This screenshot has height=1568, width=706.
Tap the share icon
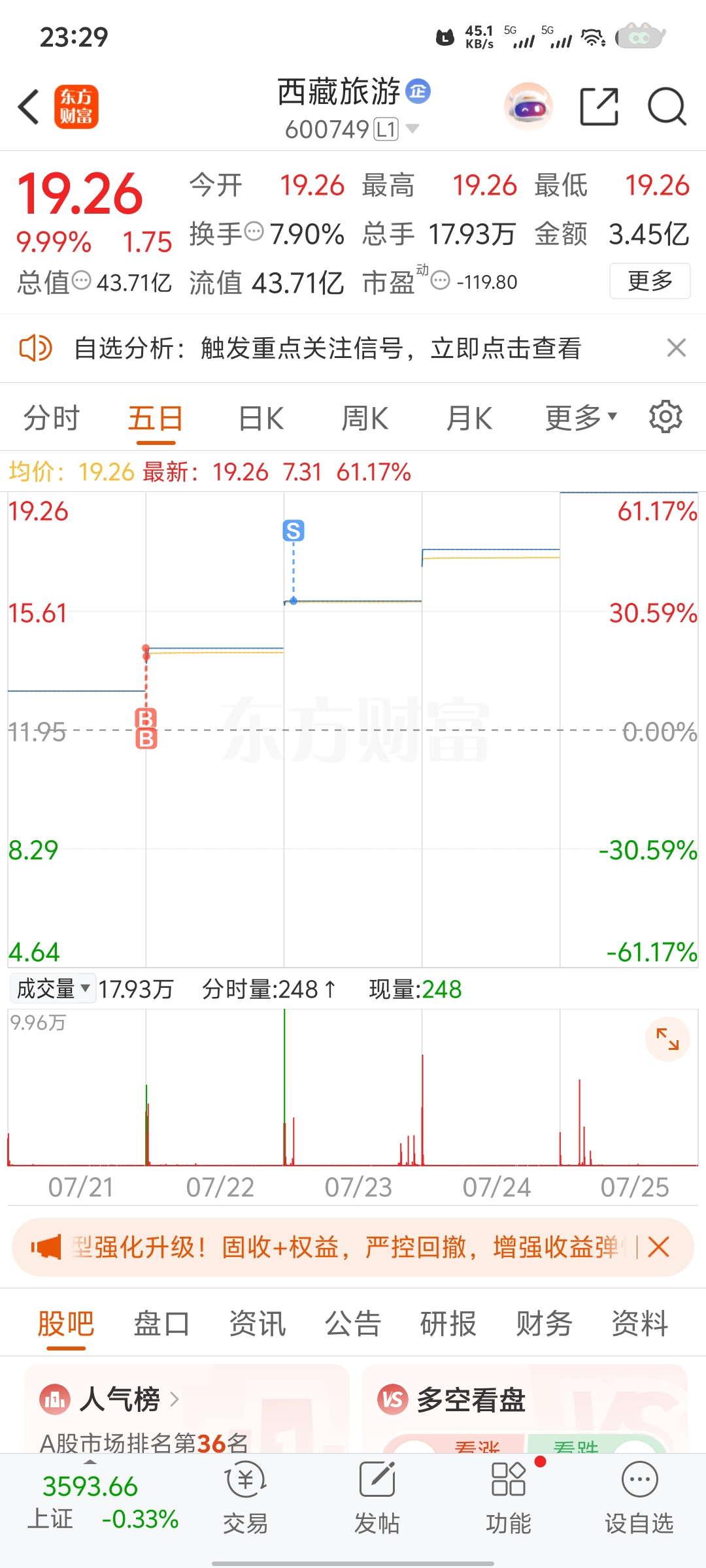[x=599, y=106]
